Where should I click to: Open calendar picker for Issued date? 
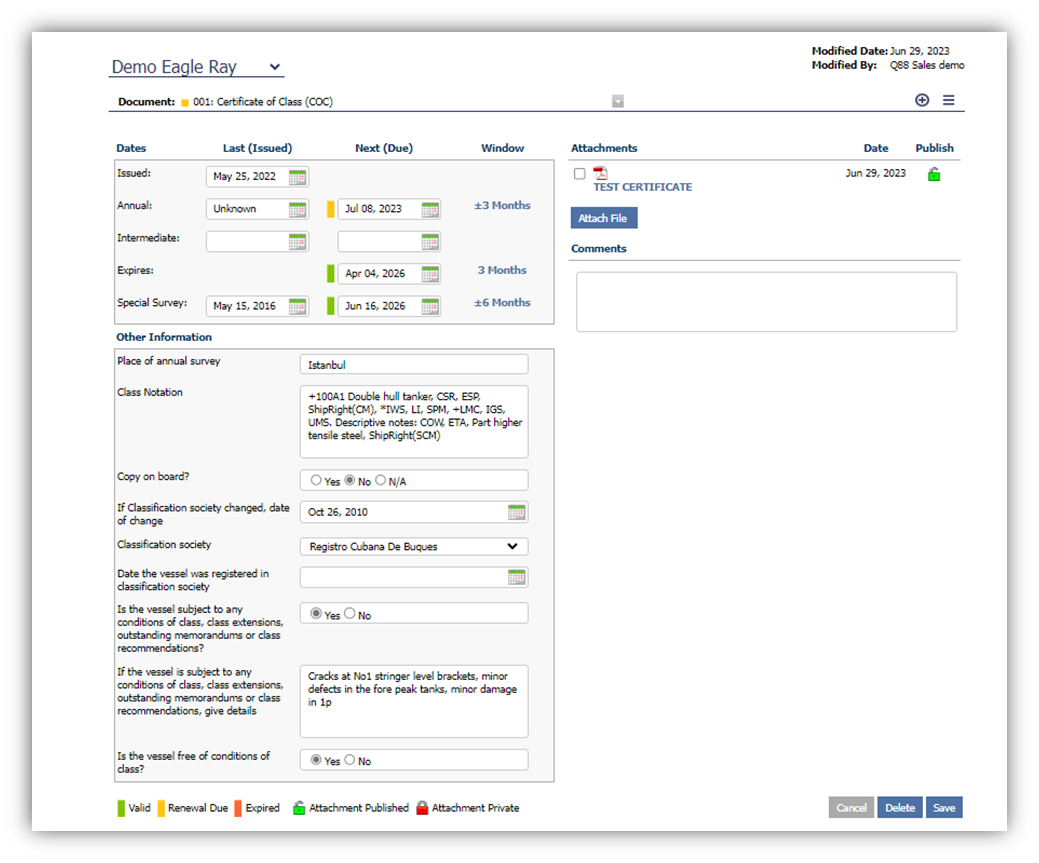point(297,177)
